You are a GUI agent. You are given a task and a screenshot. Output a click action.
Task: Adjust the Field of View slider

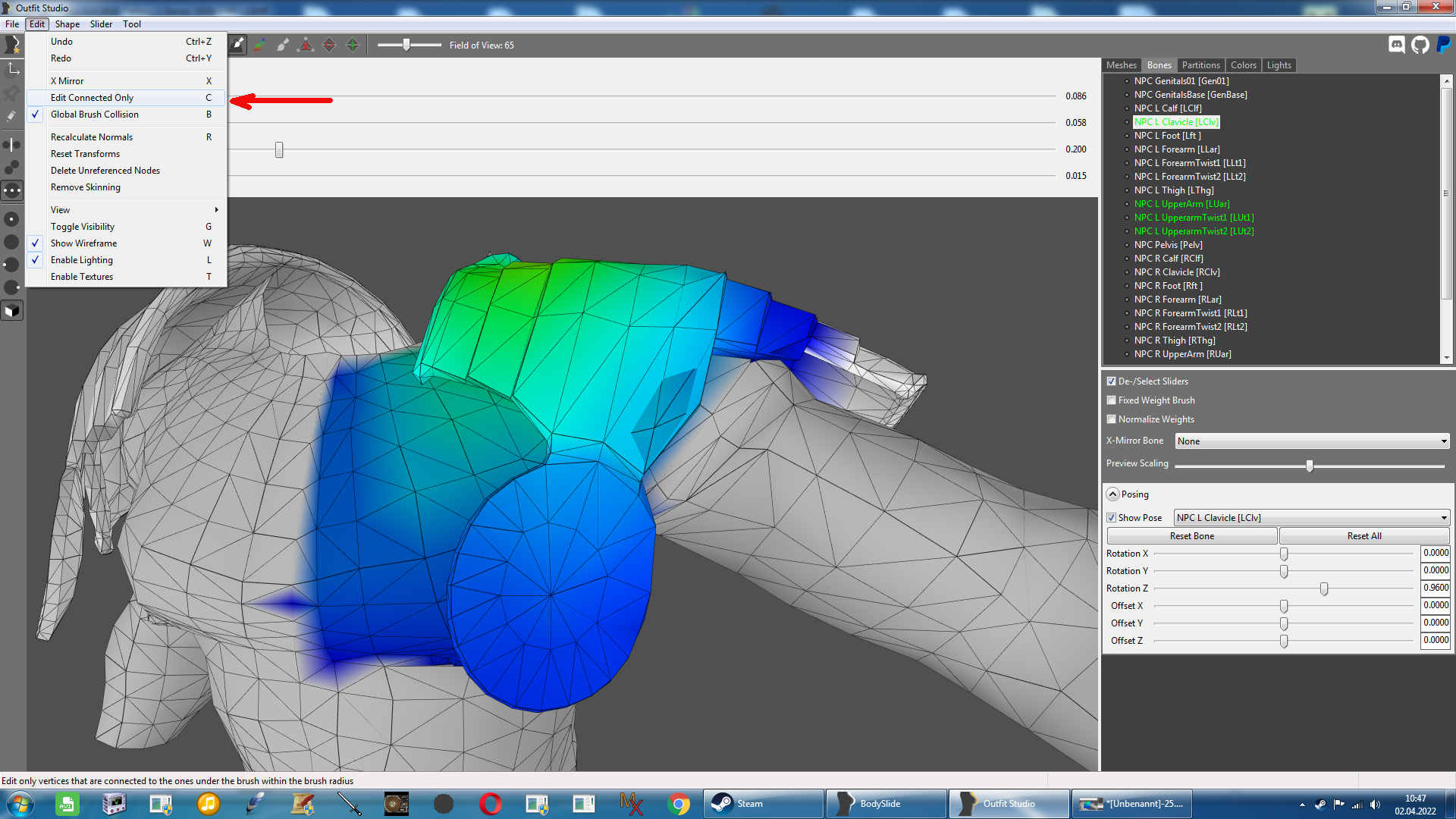[x=407, y=45]
